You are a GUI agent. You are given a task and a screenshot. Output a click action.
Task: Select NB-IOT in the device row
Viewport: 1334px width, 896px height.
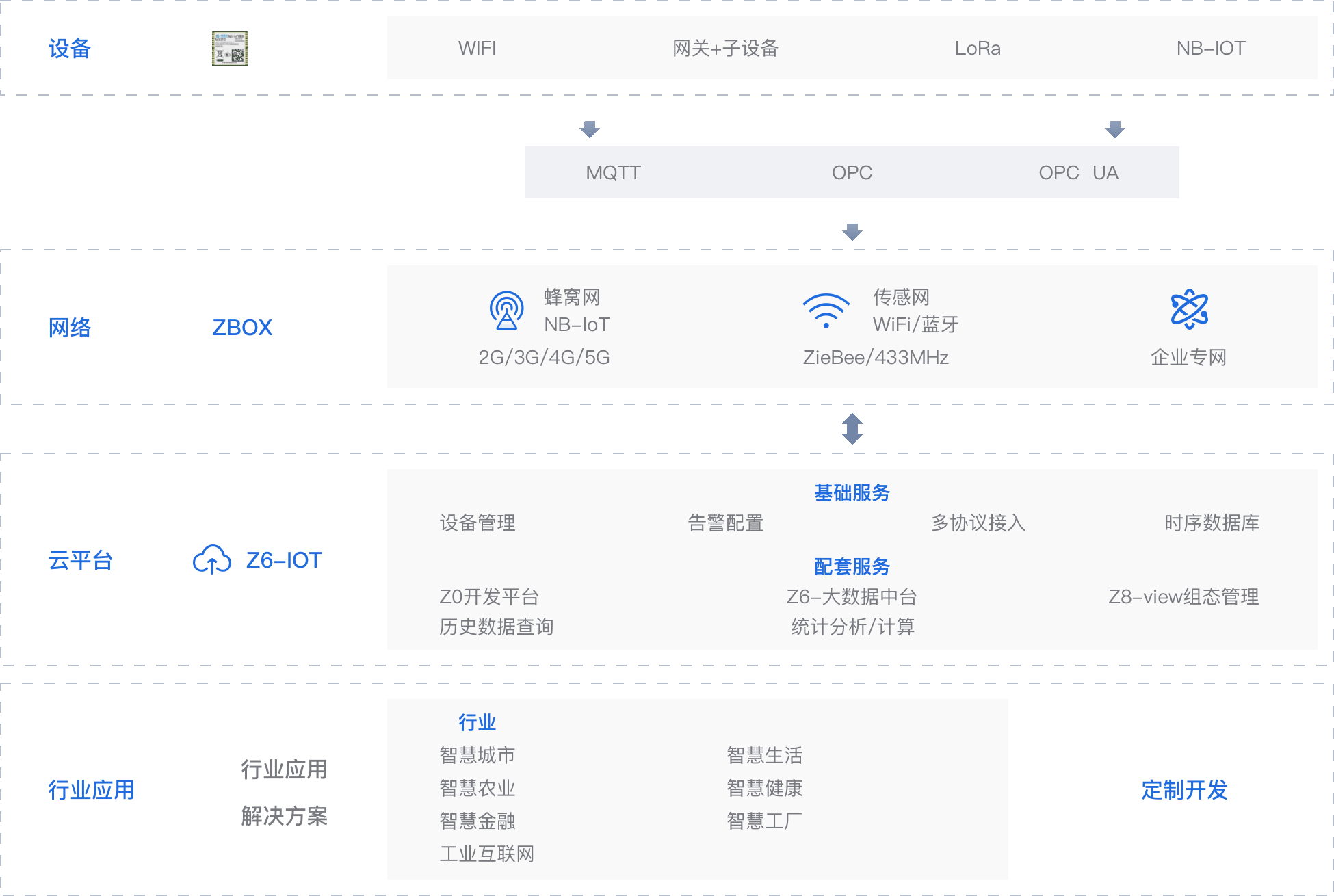pyautogui.click(x=1211, y=49)
